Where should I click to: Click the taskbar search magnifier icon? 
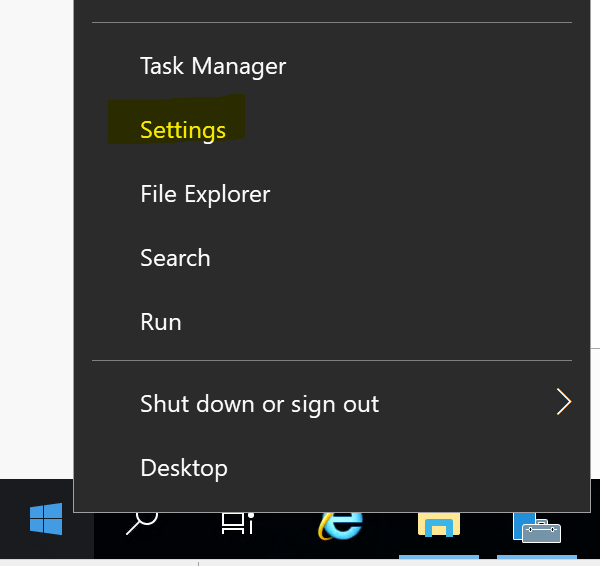(141, 522)
